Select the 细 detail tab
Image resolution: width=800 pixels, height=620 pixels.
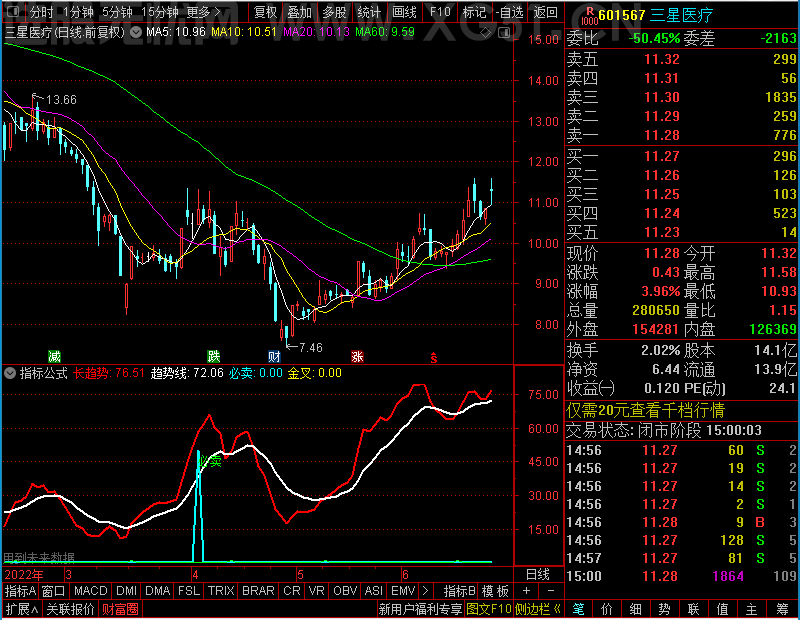(636, 609)
